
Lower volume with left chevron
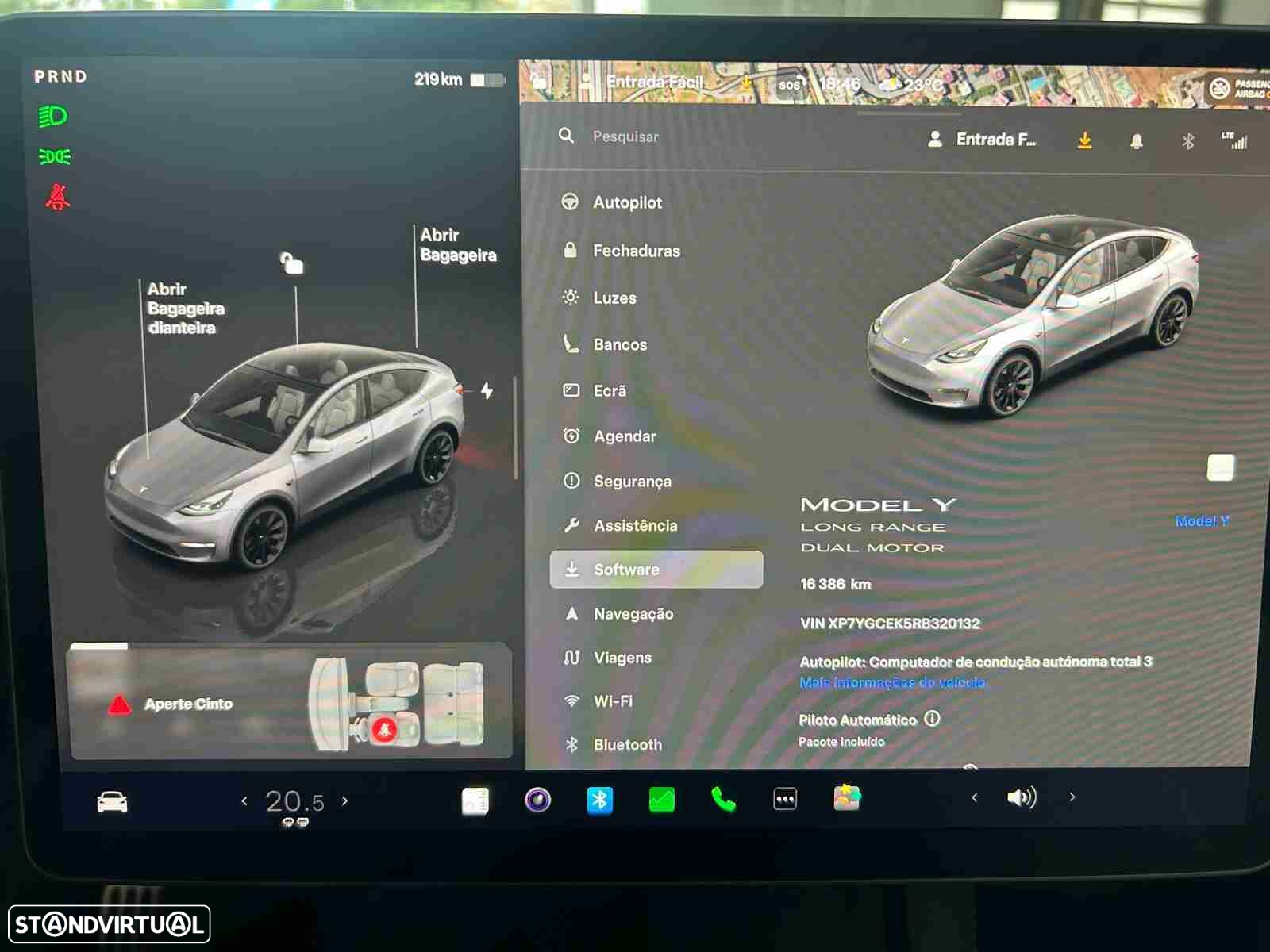coord(974,797)
